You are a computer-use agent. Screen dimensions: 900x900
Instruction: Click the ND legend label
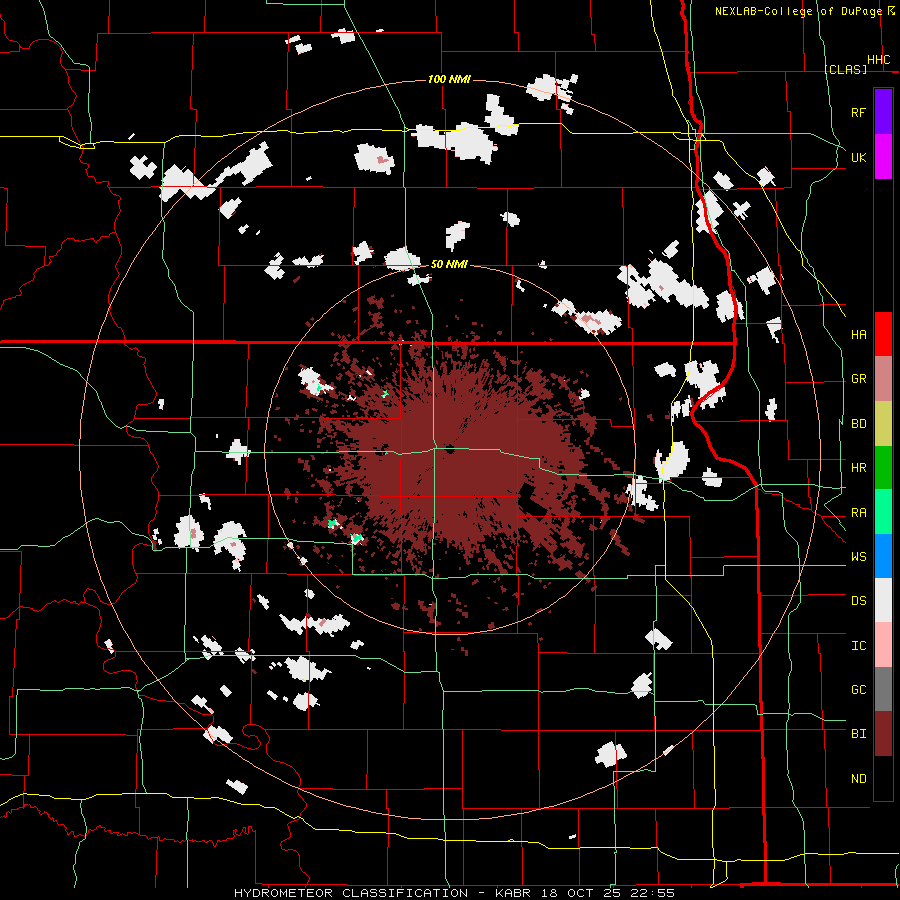point(859,778)
